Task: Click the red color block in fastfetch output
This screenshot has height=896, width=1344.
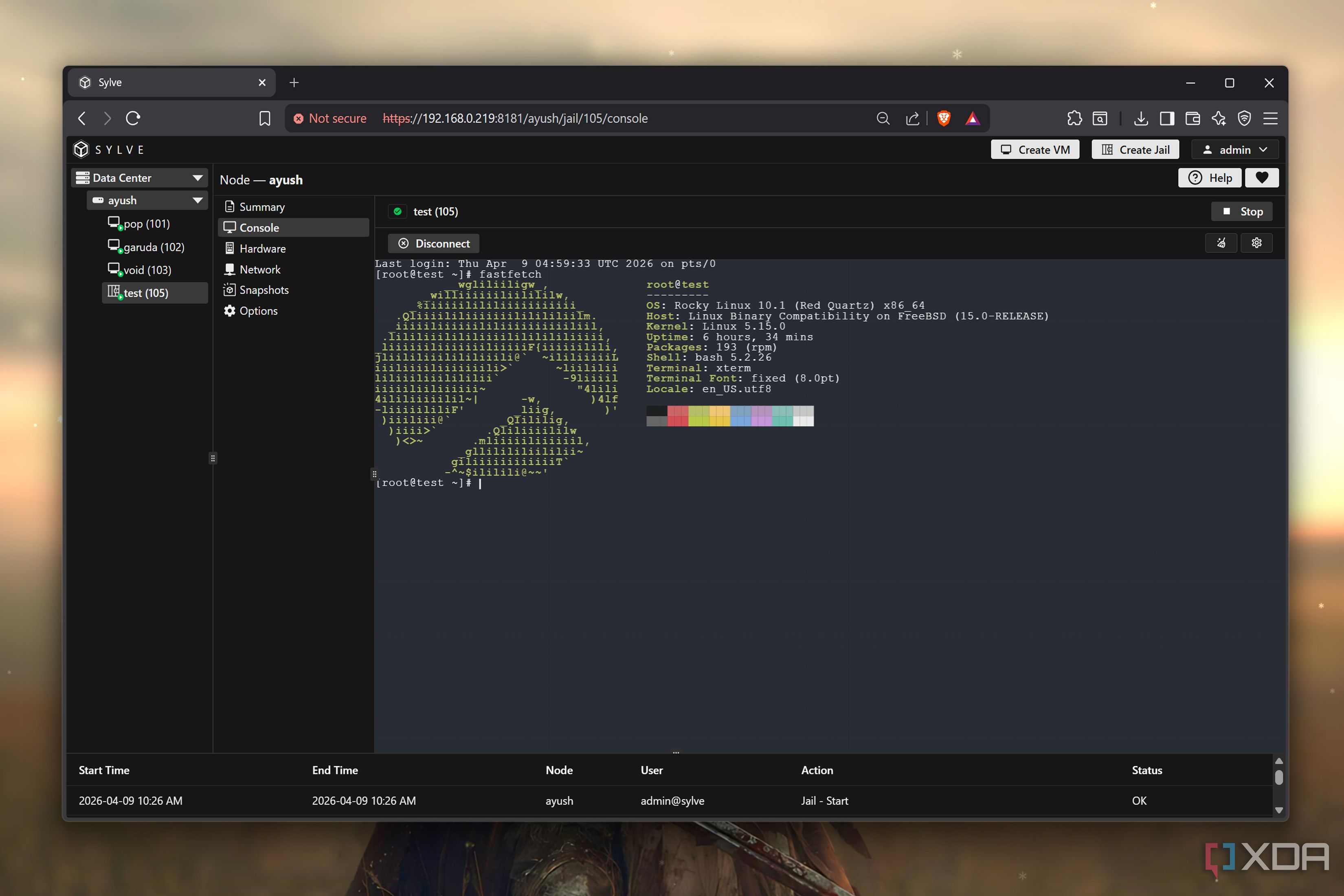Action: 678,416
